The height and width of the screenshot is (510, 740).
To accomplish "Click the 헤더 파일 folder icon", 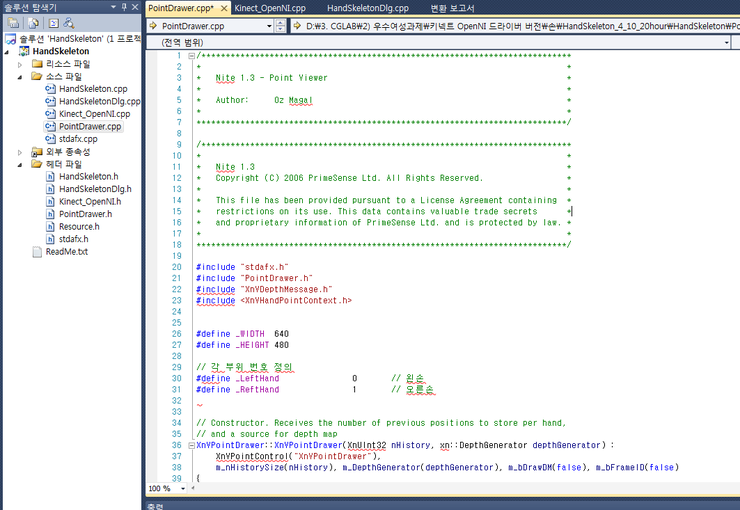I will [37, 164].
